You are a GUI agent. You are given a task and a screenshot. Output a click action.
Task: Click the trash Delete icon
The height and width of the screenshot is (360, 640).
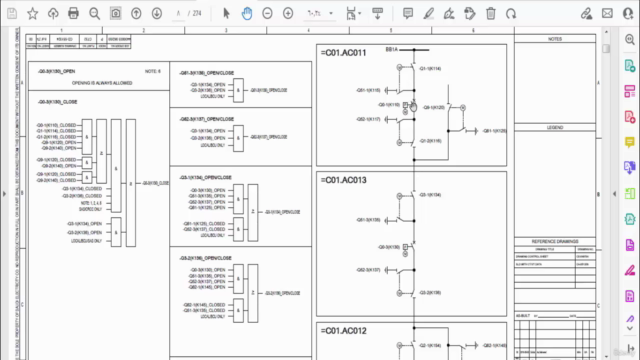[x=491, y=13]
